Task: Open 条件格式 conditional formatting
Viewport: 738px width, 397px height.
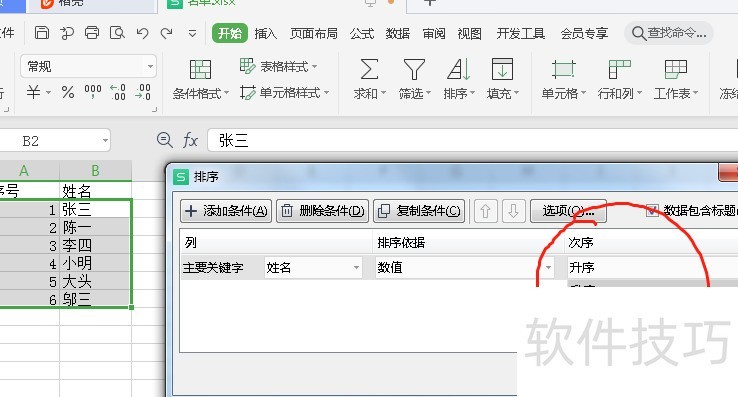Action: coord(201,80)
